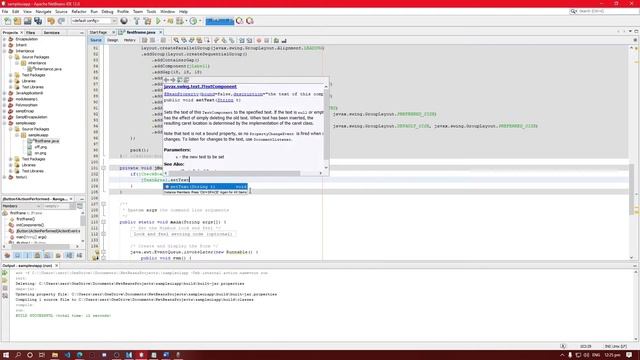640x360 pixels.
Task: Select firstframe.java in Projects tree
Action: coord(46,141)
